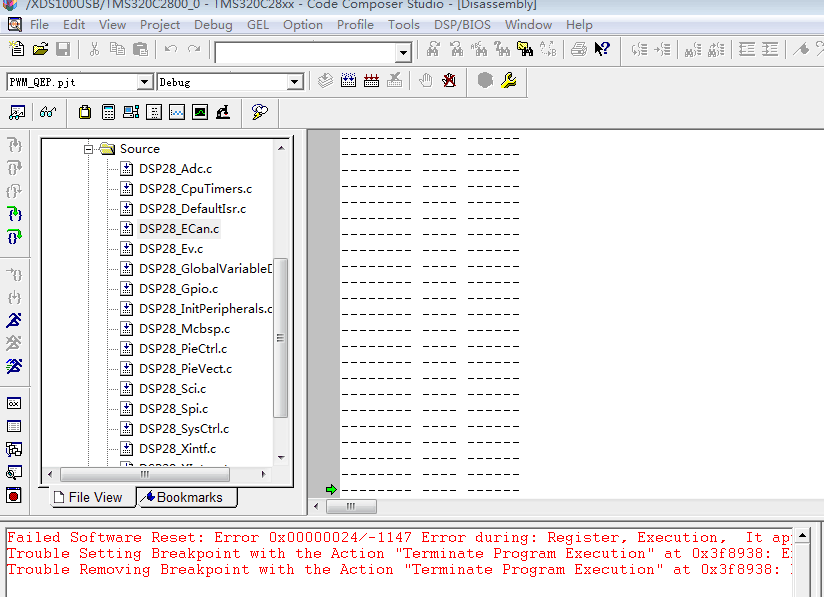Image resolution: width=824 pixels, height=597 pixels.
Task: Click the Undo arrow icon
Action: pyautogui.click(x=171, y=49)
